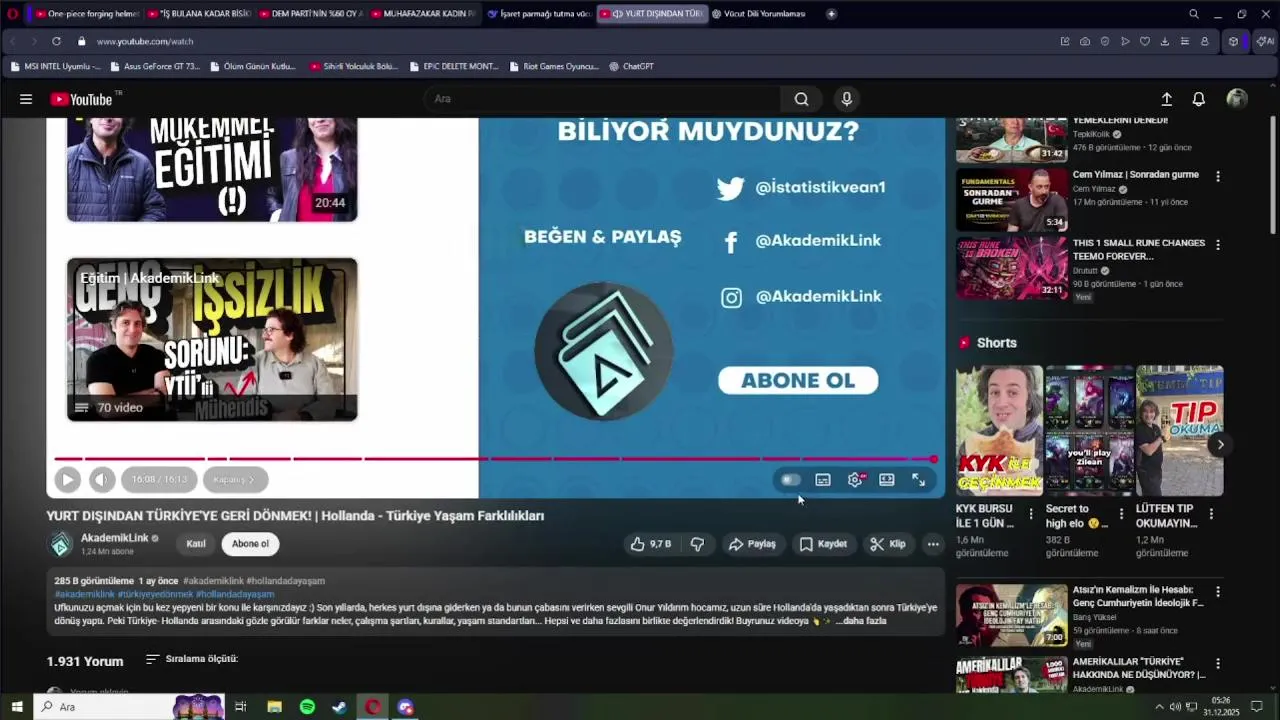
Task: Open the player settings gear
Action: (855, 480)
